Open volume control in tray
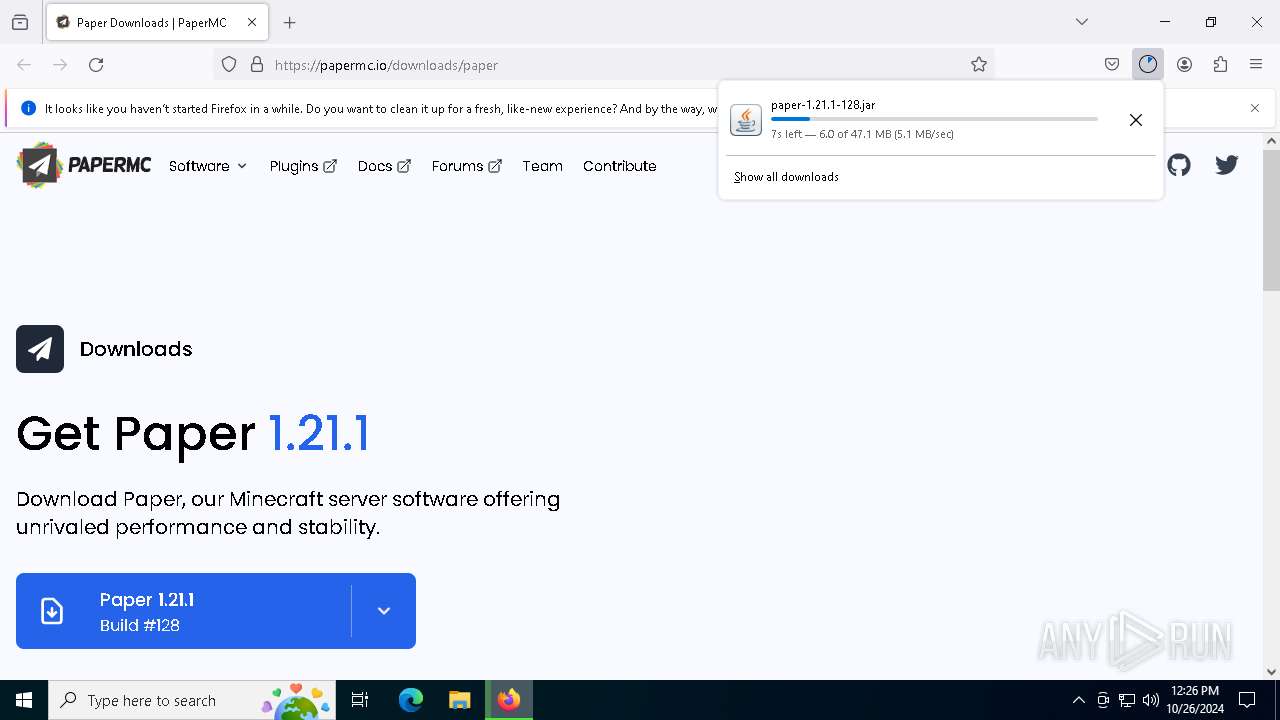 click(1151, 700)
